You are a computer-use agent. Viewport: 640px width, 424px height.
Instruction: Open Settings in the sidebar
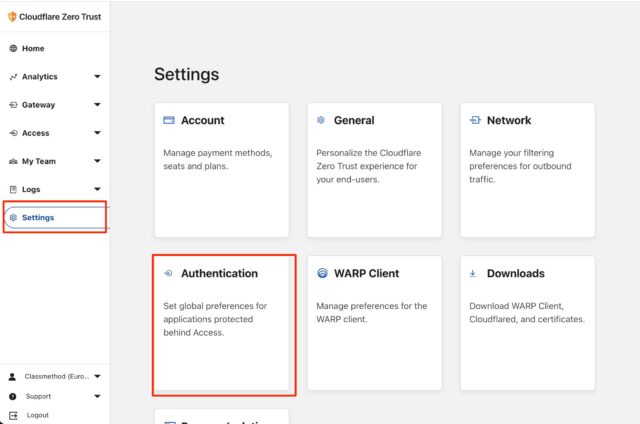coord(38,218)
